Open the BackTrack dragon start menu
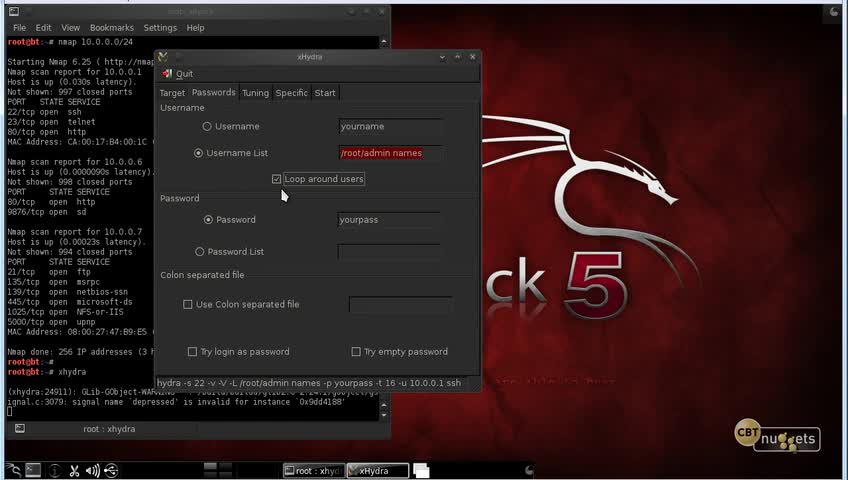The width and height of the screenshot is (848, 480). click(x=13, y=470)
